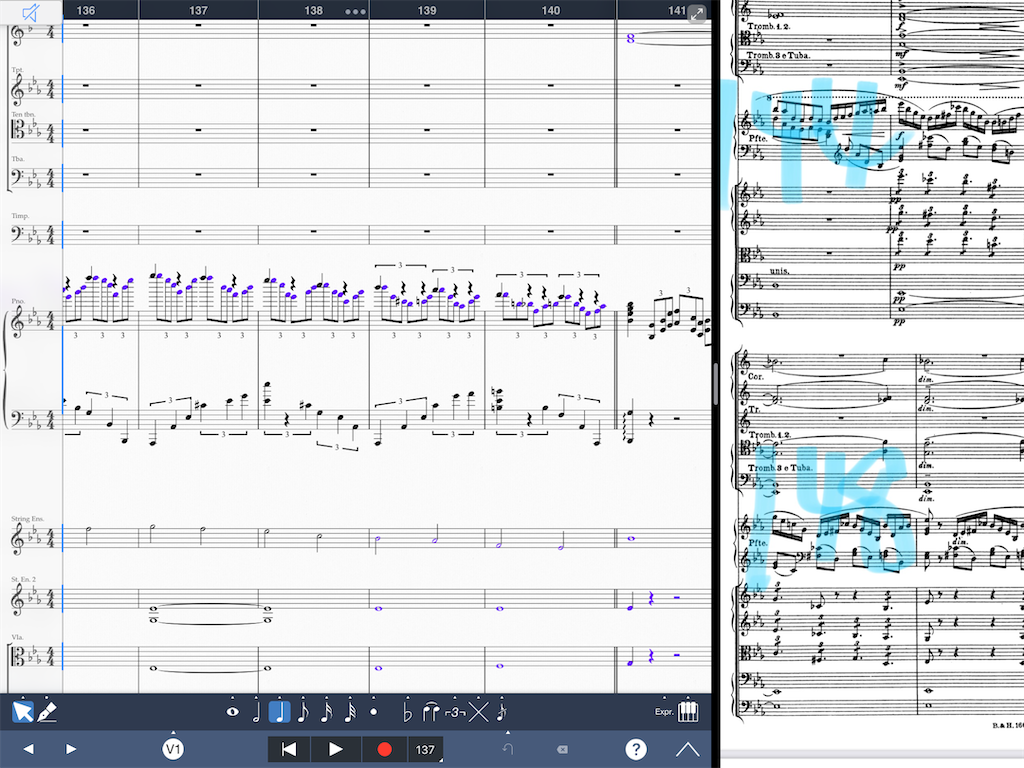Viewport: 1024px width, 768px height.
Task: Select the Timp. staff label
Action: click(x=20, y=216)
